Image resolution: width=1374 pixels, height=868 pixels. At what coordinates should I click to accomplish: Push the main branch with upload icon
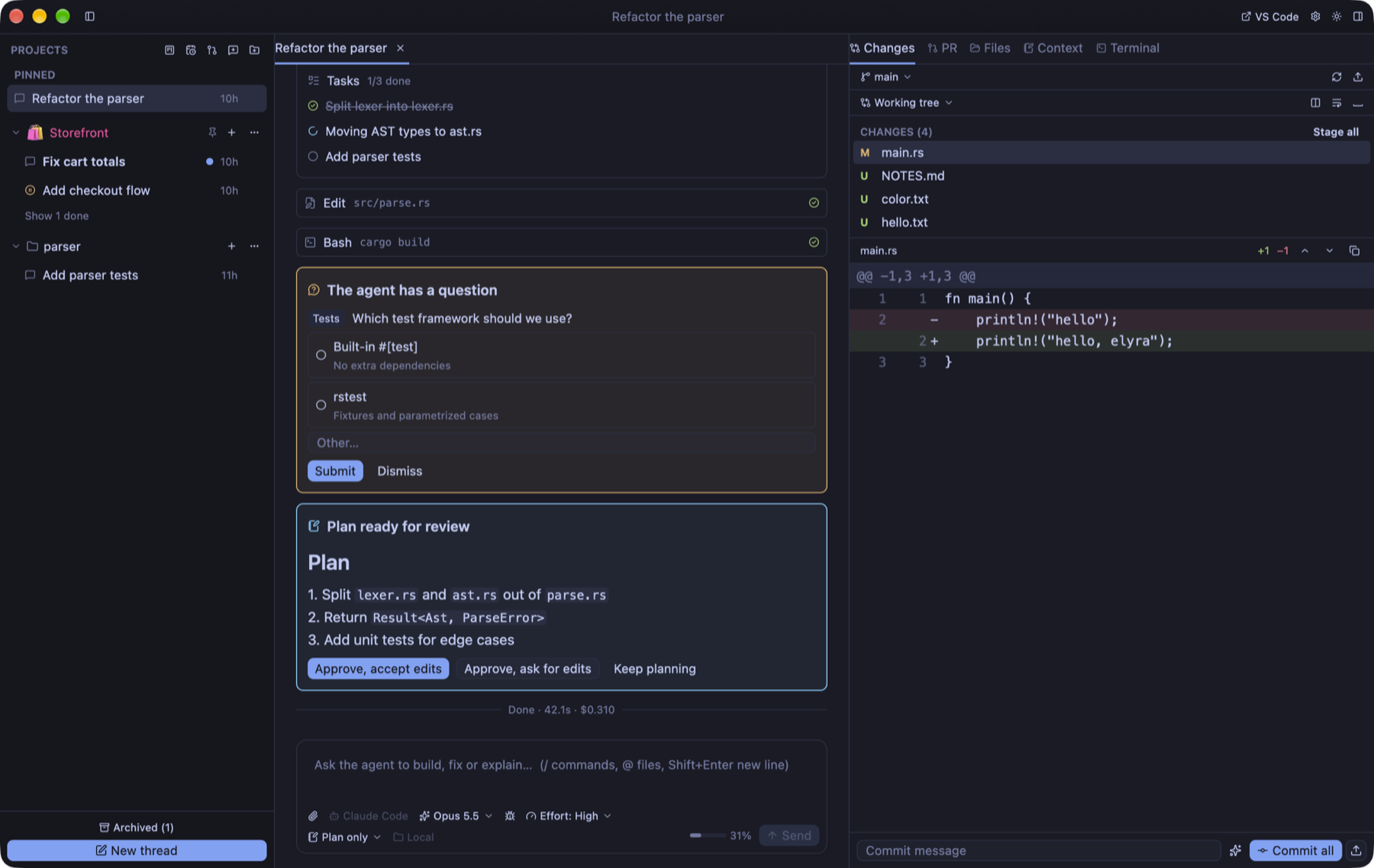coord(1358,77)
